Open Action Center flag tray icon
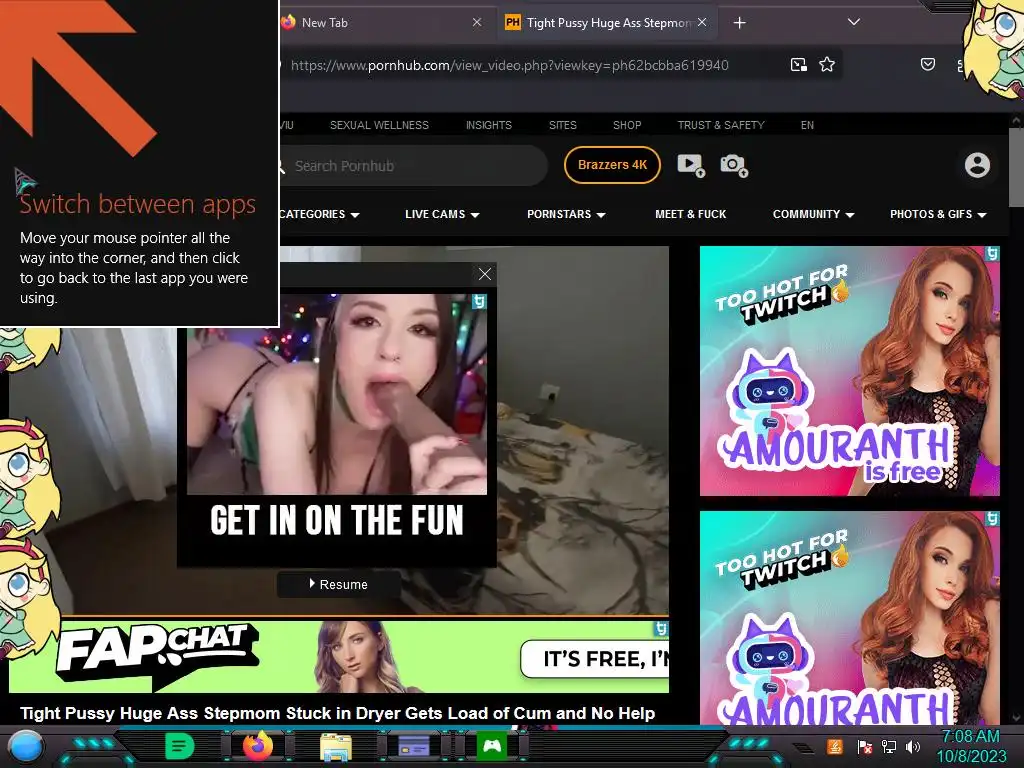The width and height of the screenshot is (1024, 768). point(864,746)
